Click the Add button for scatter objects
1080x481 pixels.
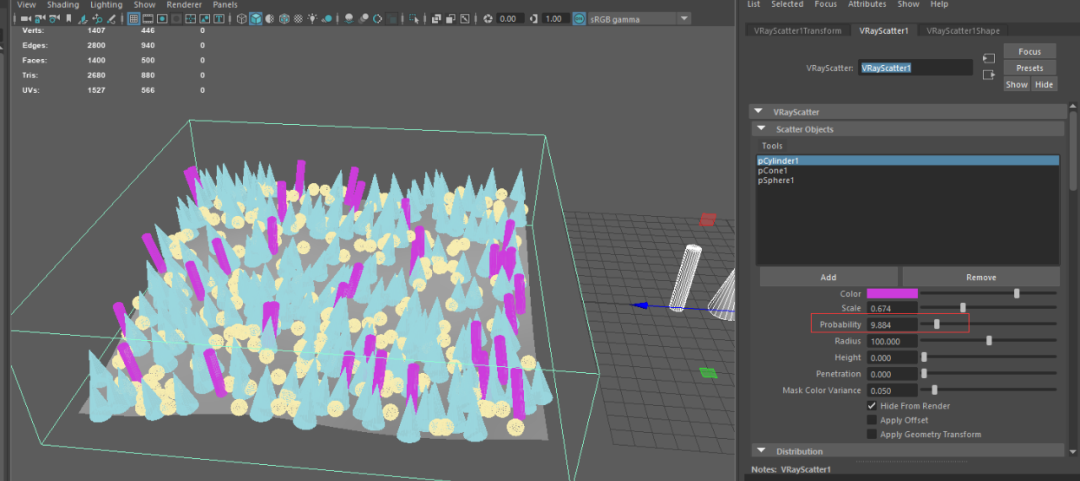[828, 277]
